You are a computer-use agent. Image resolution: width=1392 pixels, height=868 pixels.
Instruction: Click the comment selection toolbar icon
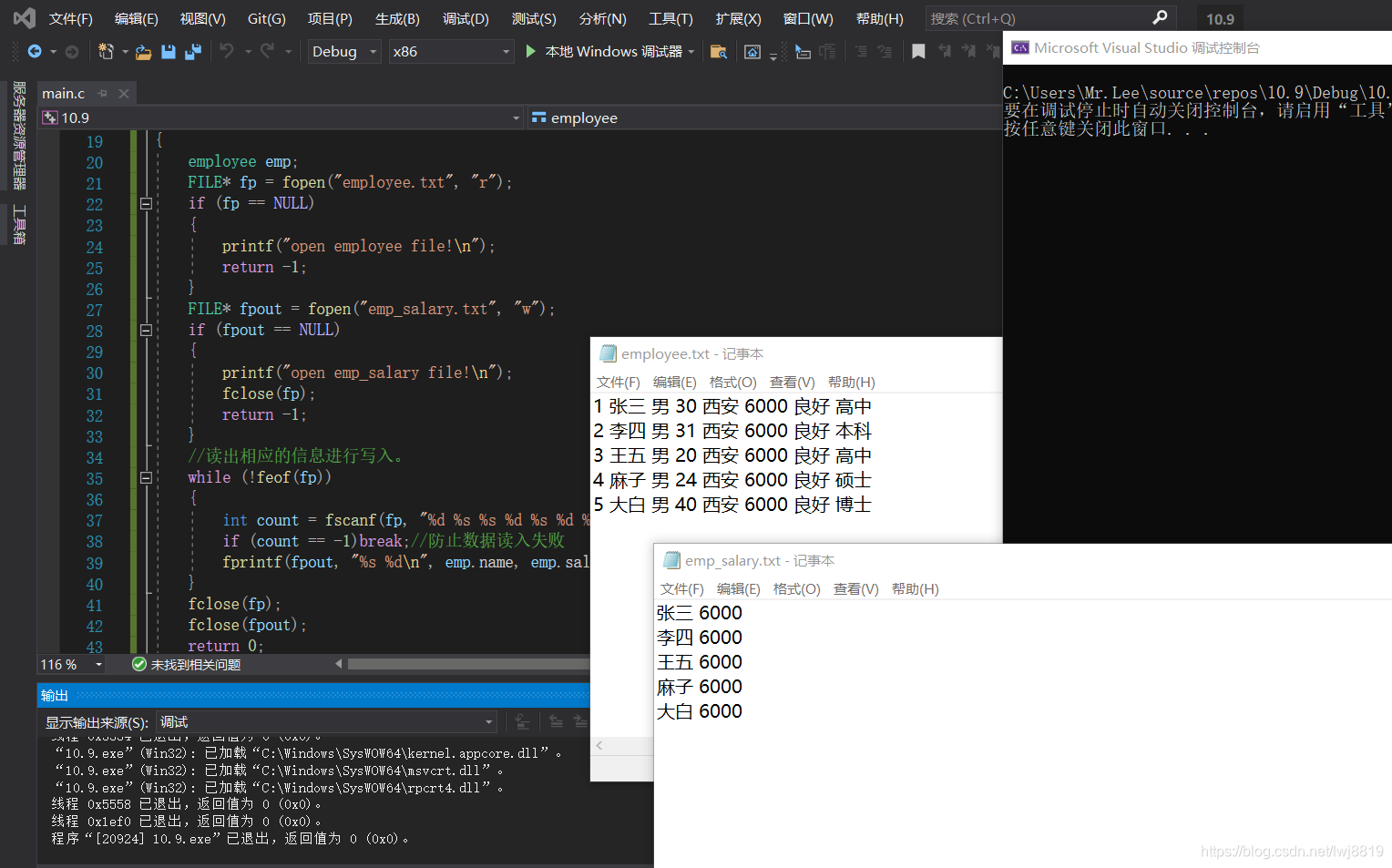(x=861, y=52)
